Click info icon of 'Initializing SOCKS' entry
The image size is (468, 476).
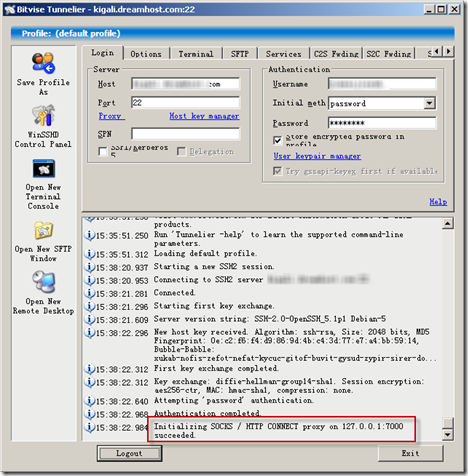click(89, 427)
